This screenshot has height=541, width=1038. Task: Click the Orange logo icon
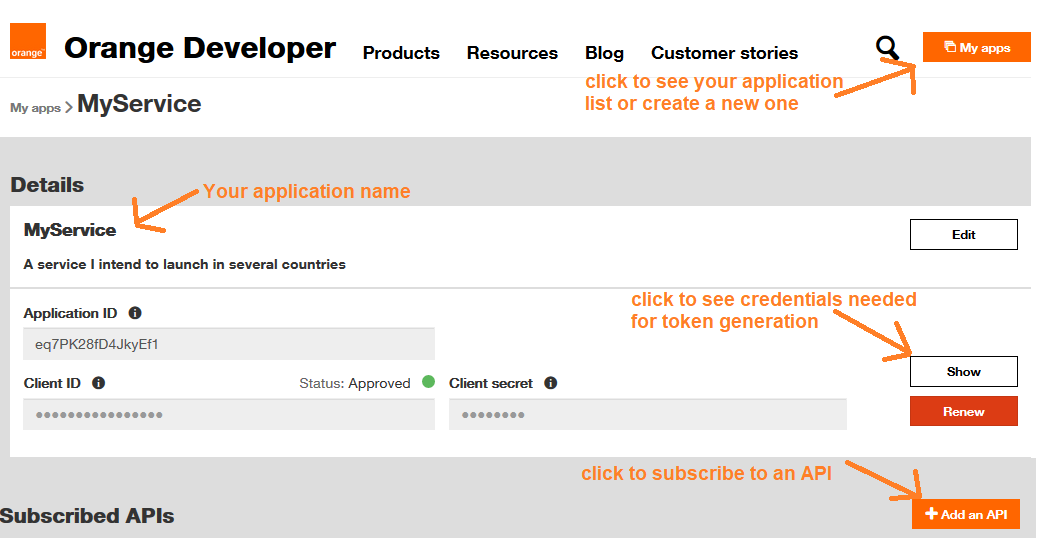point(28,41)
